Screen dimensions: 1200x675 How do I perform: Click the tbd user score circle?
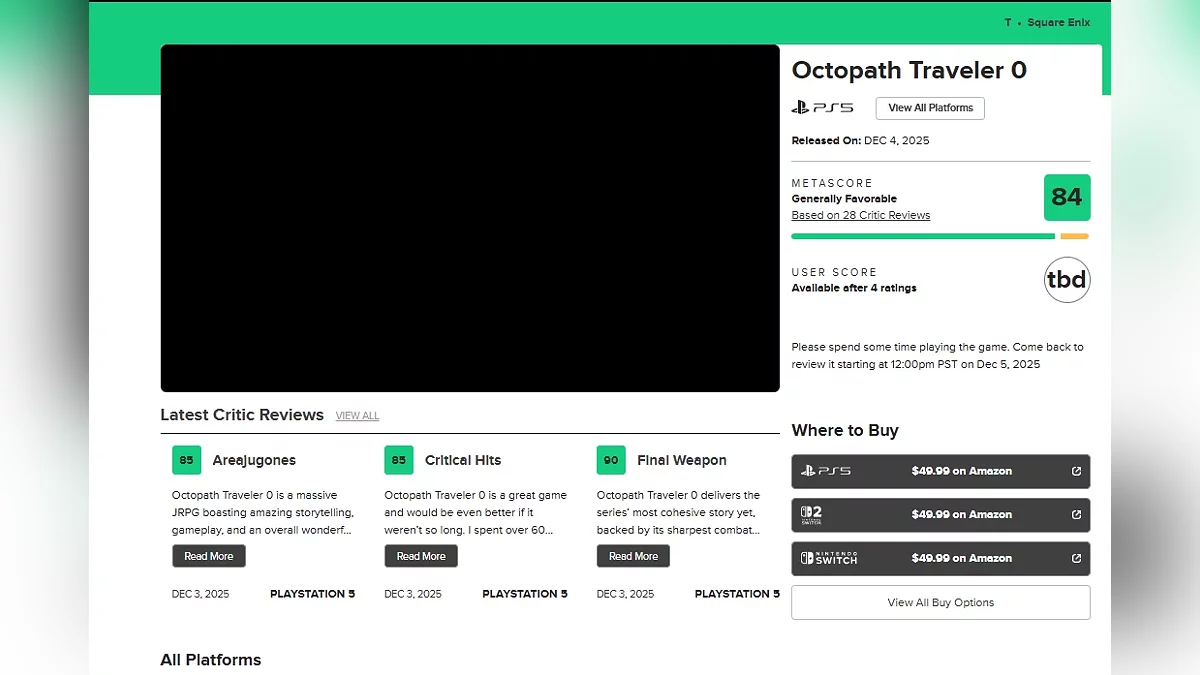pyautogui.click(x=1066, y=280)
